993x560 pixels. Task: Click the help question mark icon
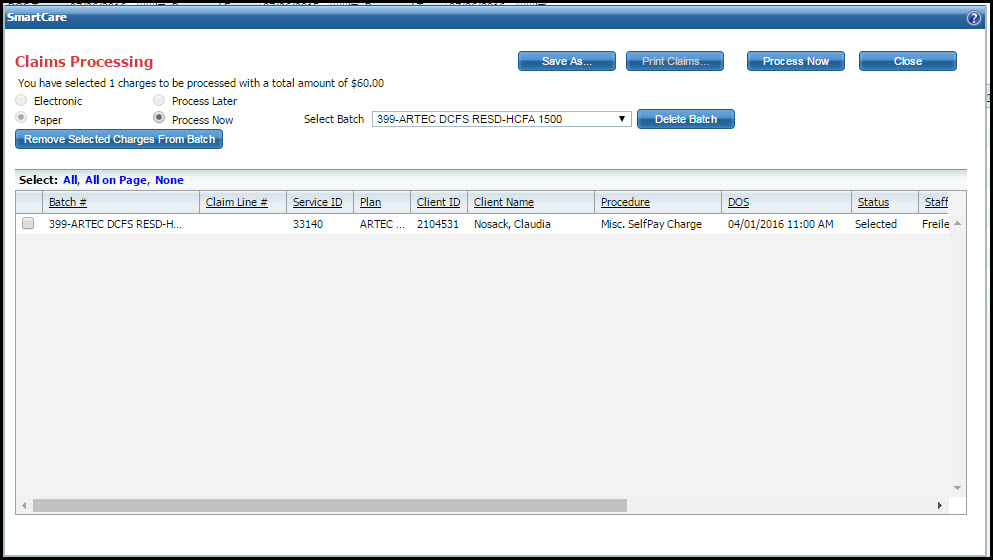click(x=973, y=19)
